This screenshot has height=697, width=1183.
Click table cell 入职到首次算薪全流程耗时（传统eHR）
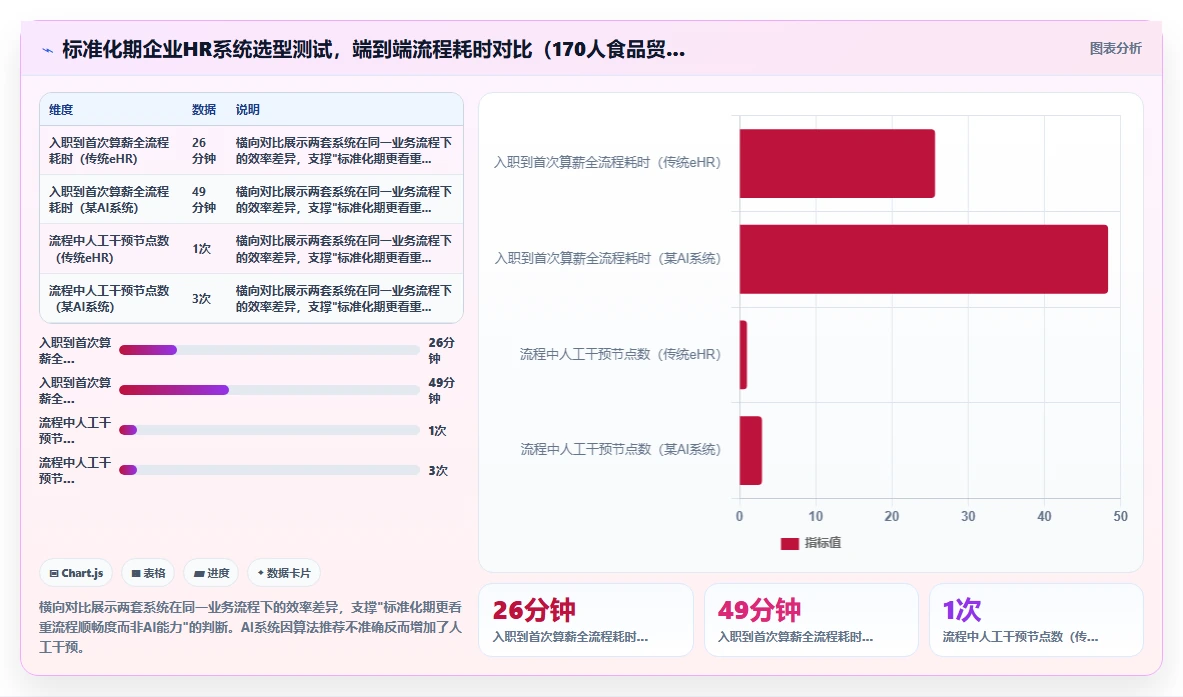tap(109, 150)
